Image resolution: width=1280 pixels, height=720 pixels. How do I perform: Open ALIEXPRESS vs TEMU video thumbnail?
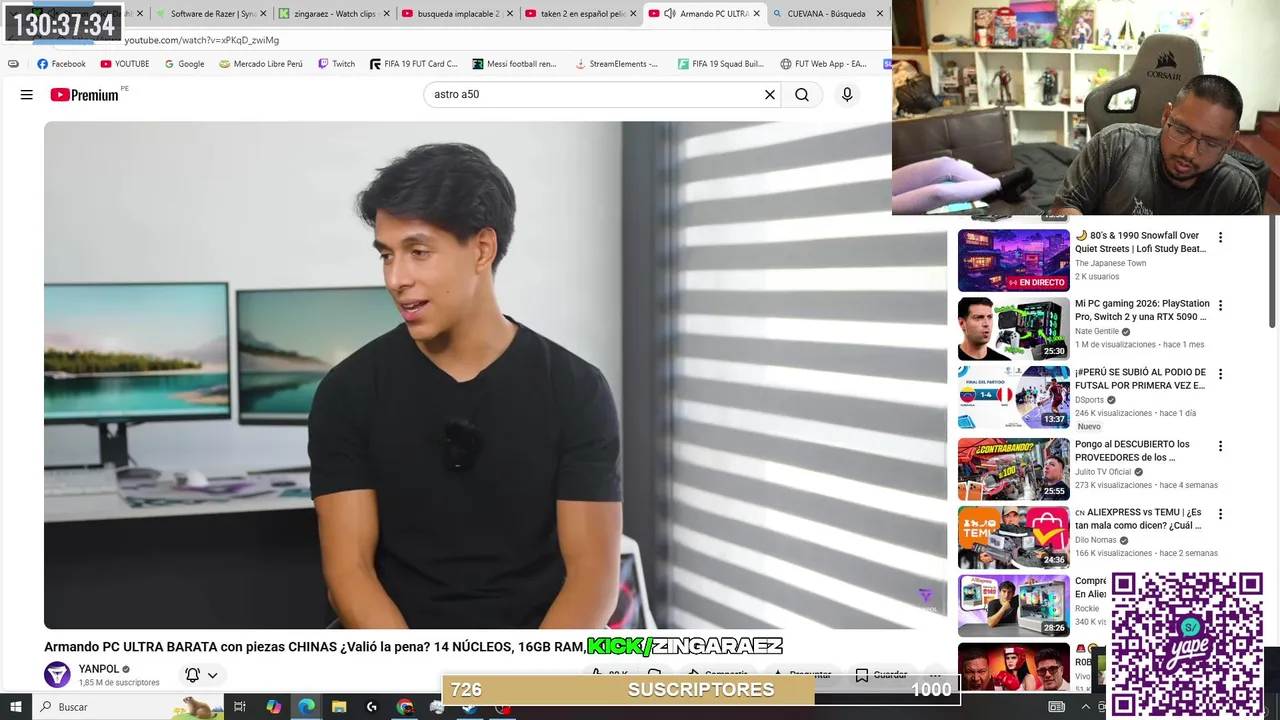click(x=1013, y=537)
